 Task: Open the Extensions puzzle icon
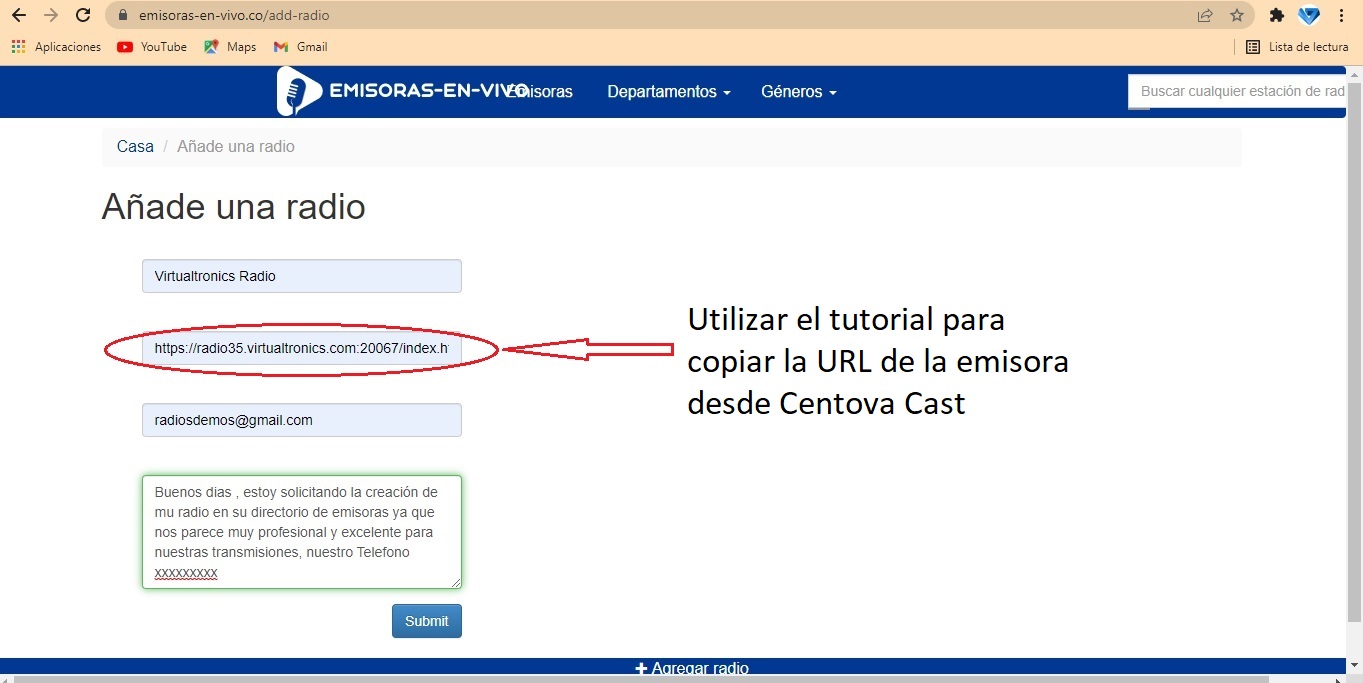(x=1276, y=15)
